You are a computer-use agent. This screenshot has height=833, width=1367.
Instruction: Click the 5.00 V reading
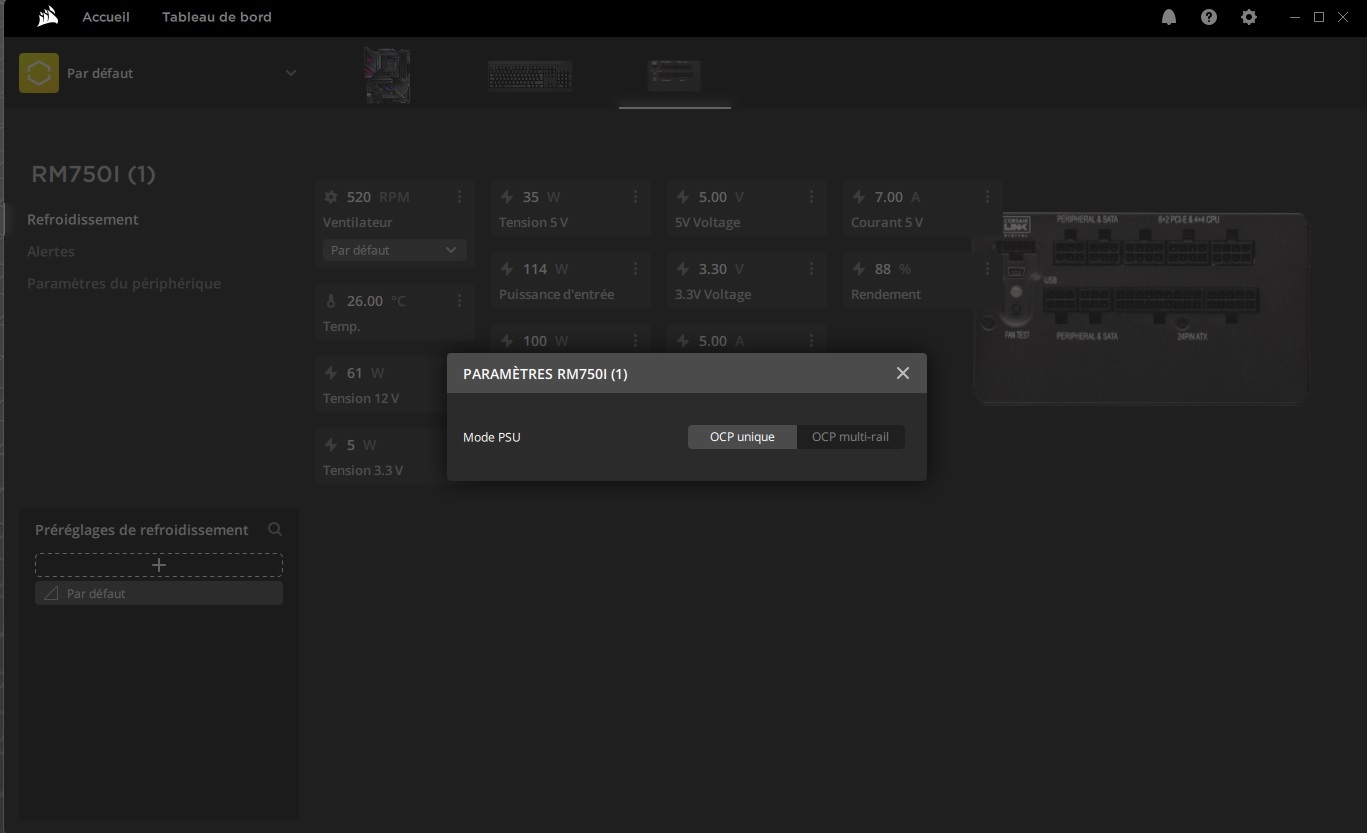[x=721, y=197]
